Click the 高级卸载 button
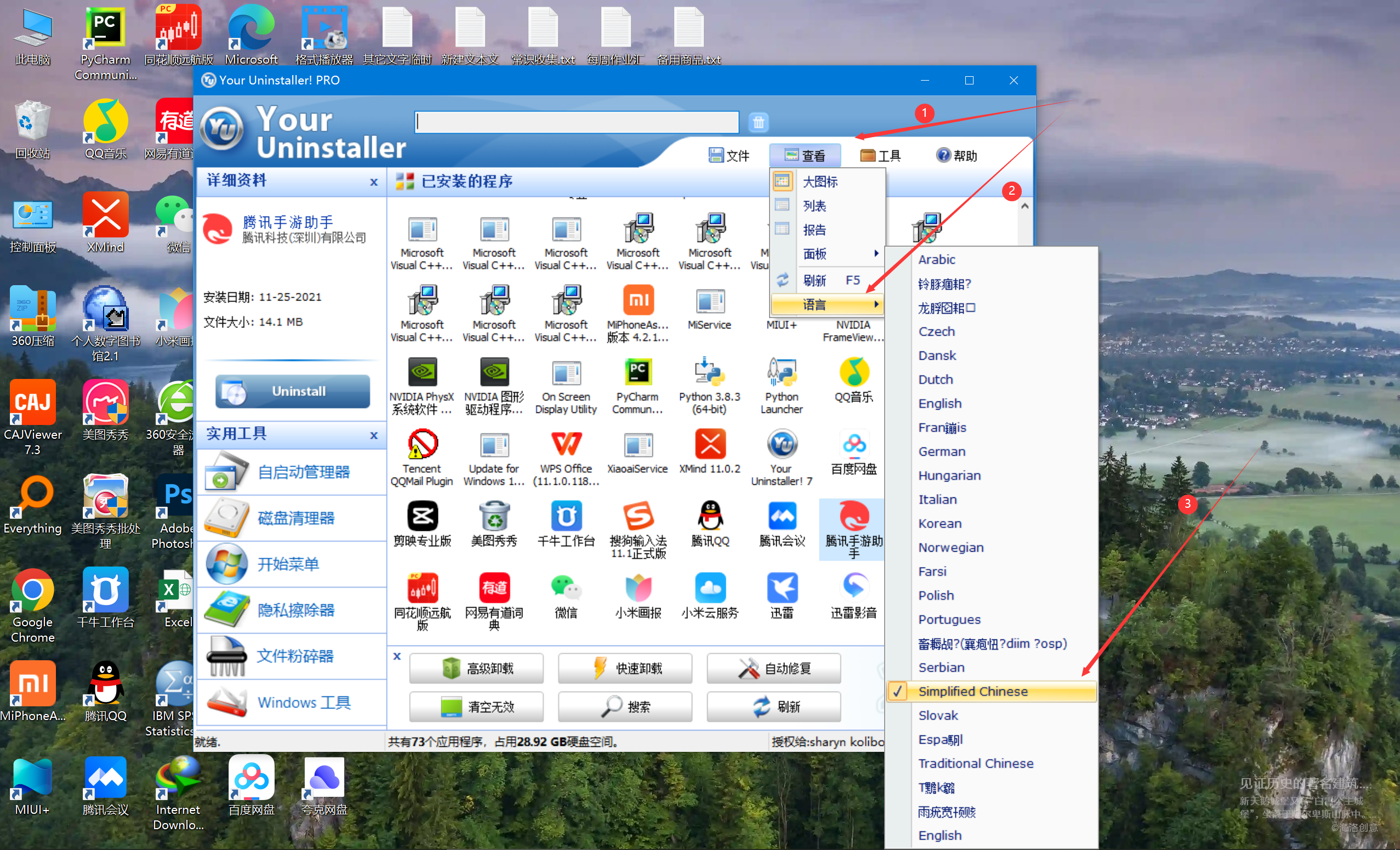The height and width of the screenshot is (850, 1400). [x=476, y=668]
